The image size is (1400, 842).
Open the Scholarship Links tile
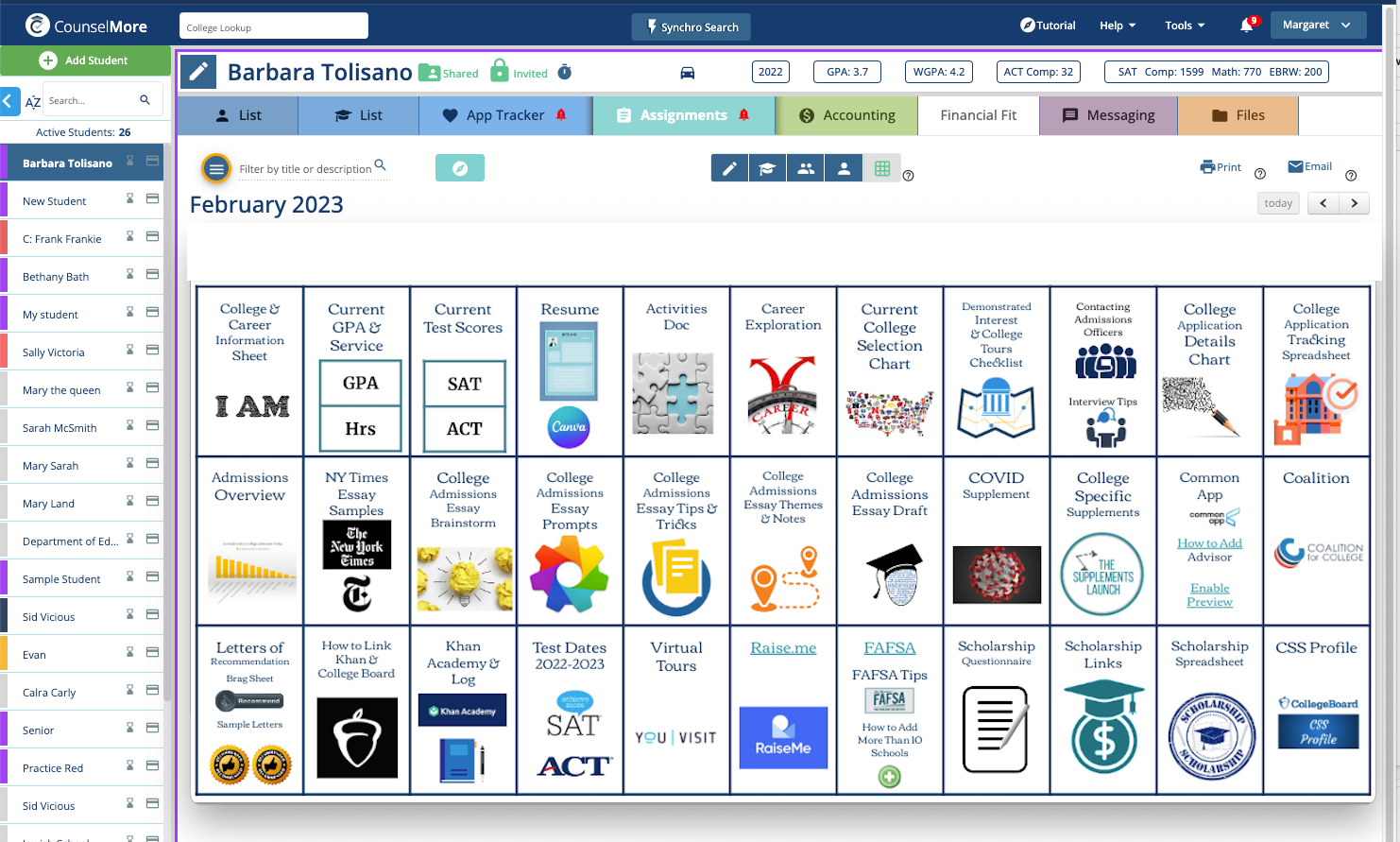click(x=1103, y=710)
